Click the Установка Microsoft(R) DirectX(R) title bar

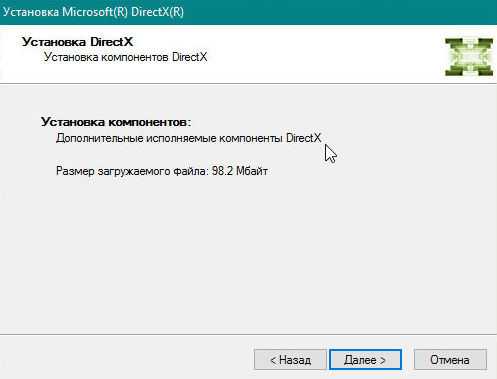pyautogui.click(x=248, y=12)
